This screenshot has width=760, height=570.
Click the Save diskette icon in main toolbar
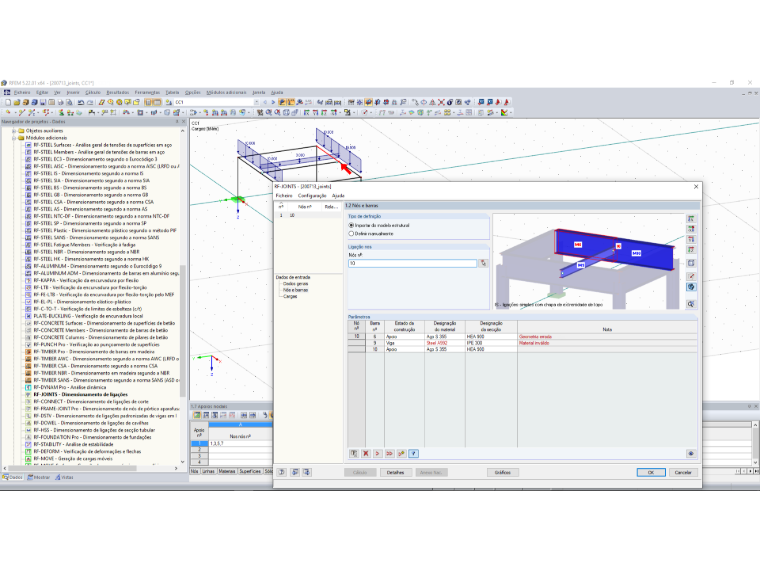43,102
